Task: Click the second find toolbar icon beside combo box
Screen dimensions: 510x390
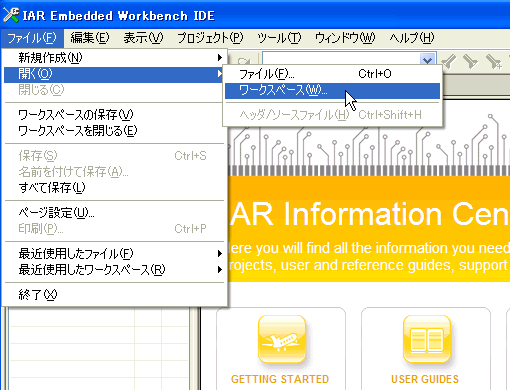Action: pyautogui.click(x=470, y=61)
